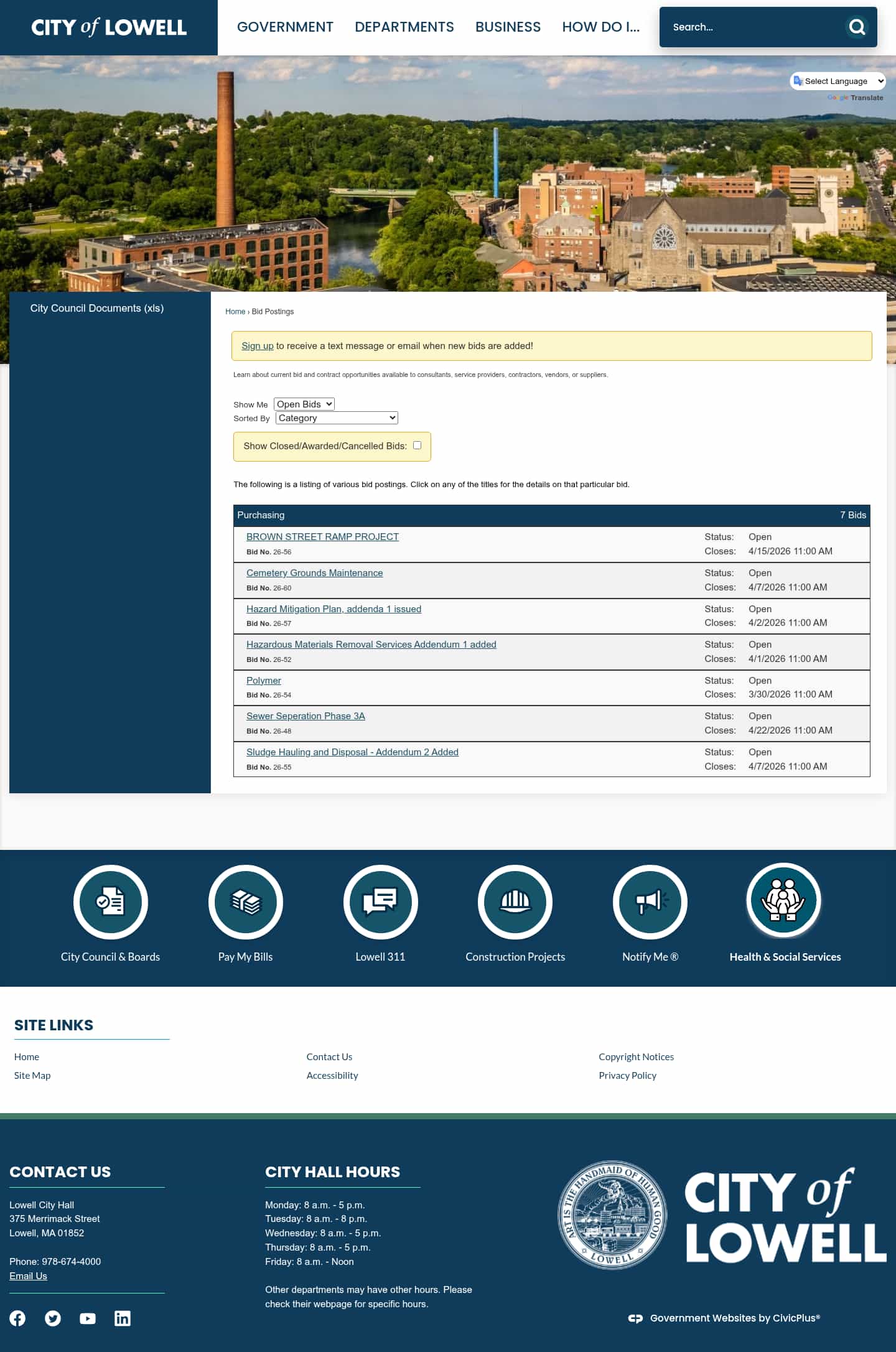Open the Business menu
This screenshot has width=896, height=1352.
click(x=508, y=27)
